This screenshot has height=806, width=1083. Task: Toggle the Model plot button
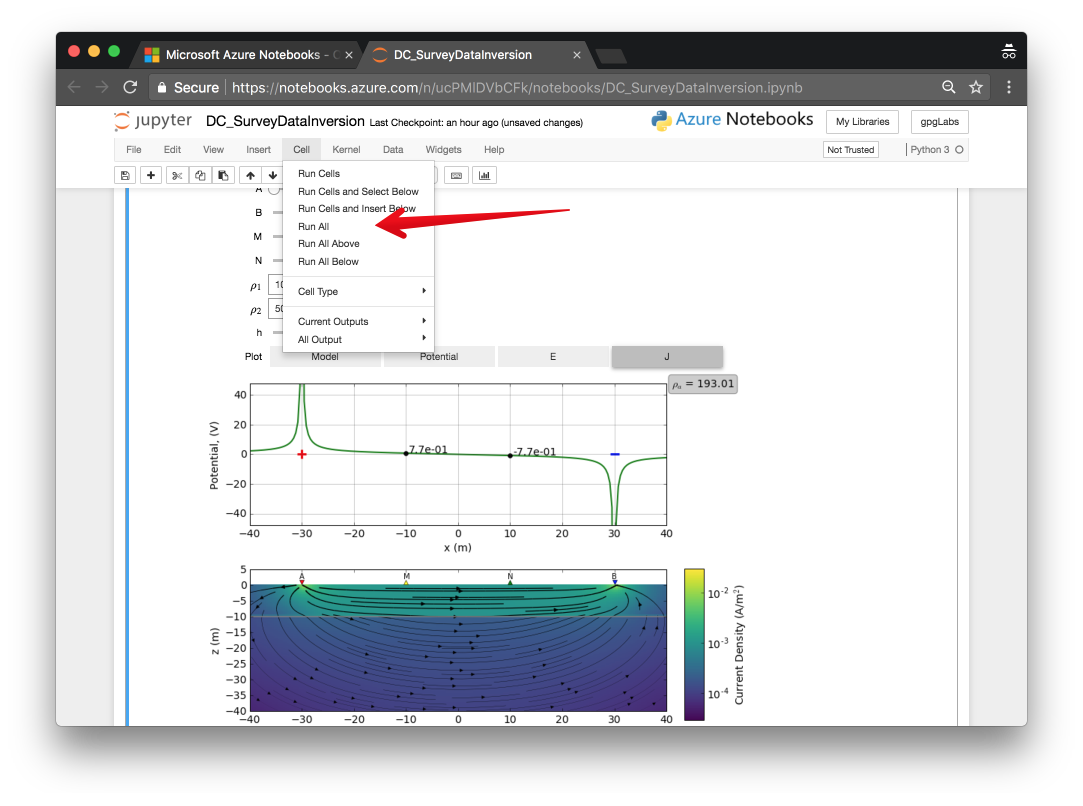tap(325, 357)
